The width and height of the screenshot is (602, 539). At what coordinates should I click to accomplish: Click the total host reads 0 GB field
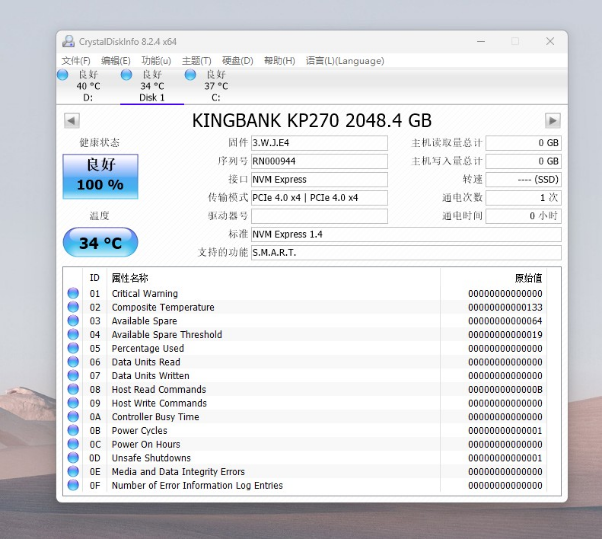523,143
